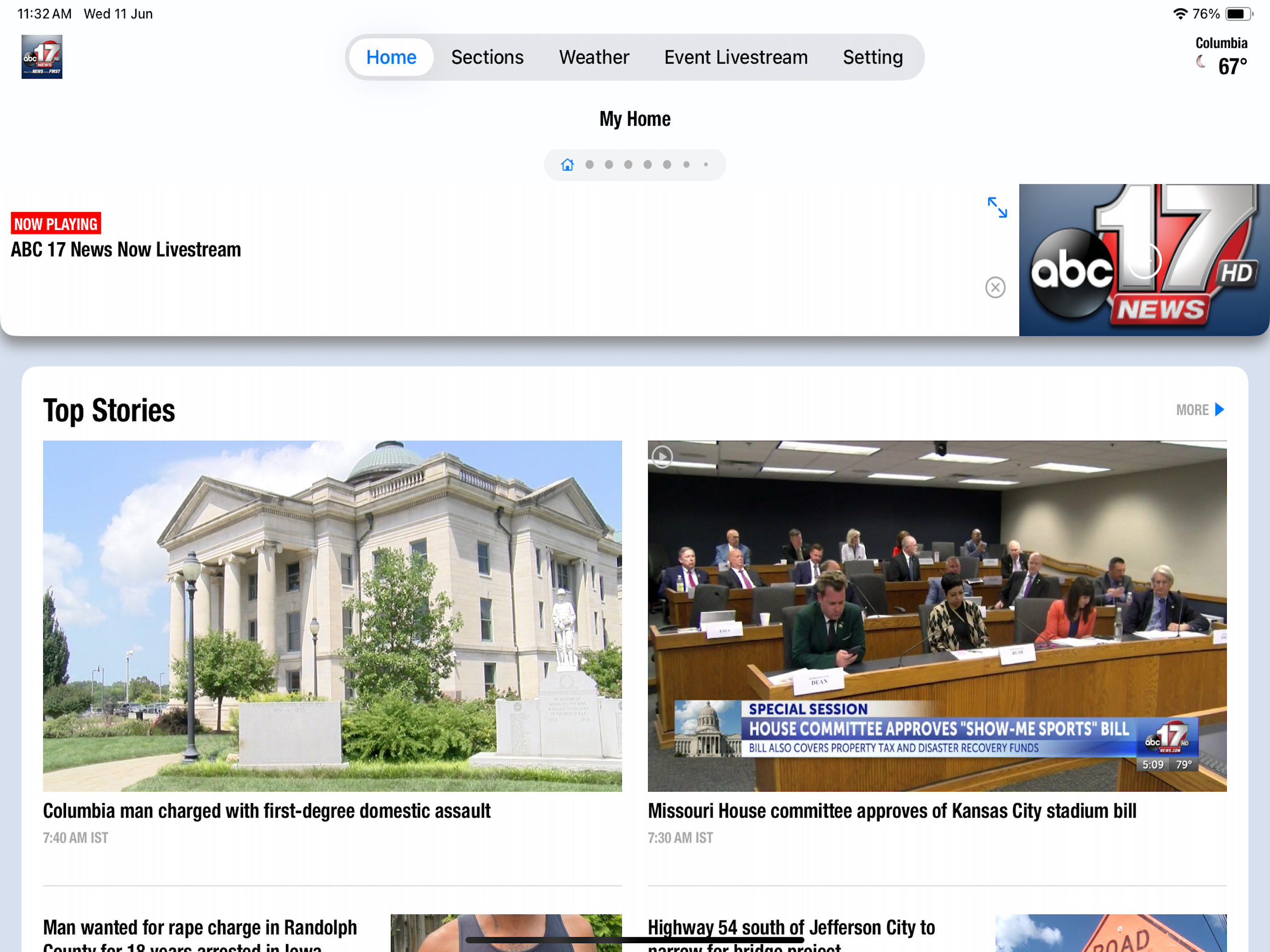Tap the home icon in page indicator
Screen dimensions: 1270x952
(567, 165)
